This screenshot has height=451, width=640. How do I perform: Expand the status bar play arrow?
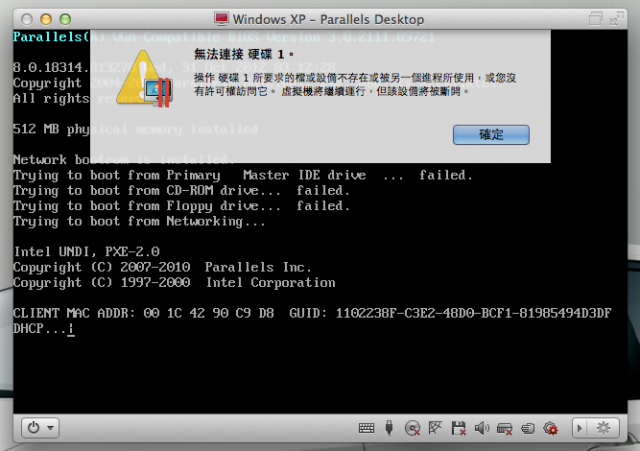pyautogui.click(x=579, y=428)
